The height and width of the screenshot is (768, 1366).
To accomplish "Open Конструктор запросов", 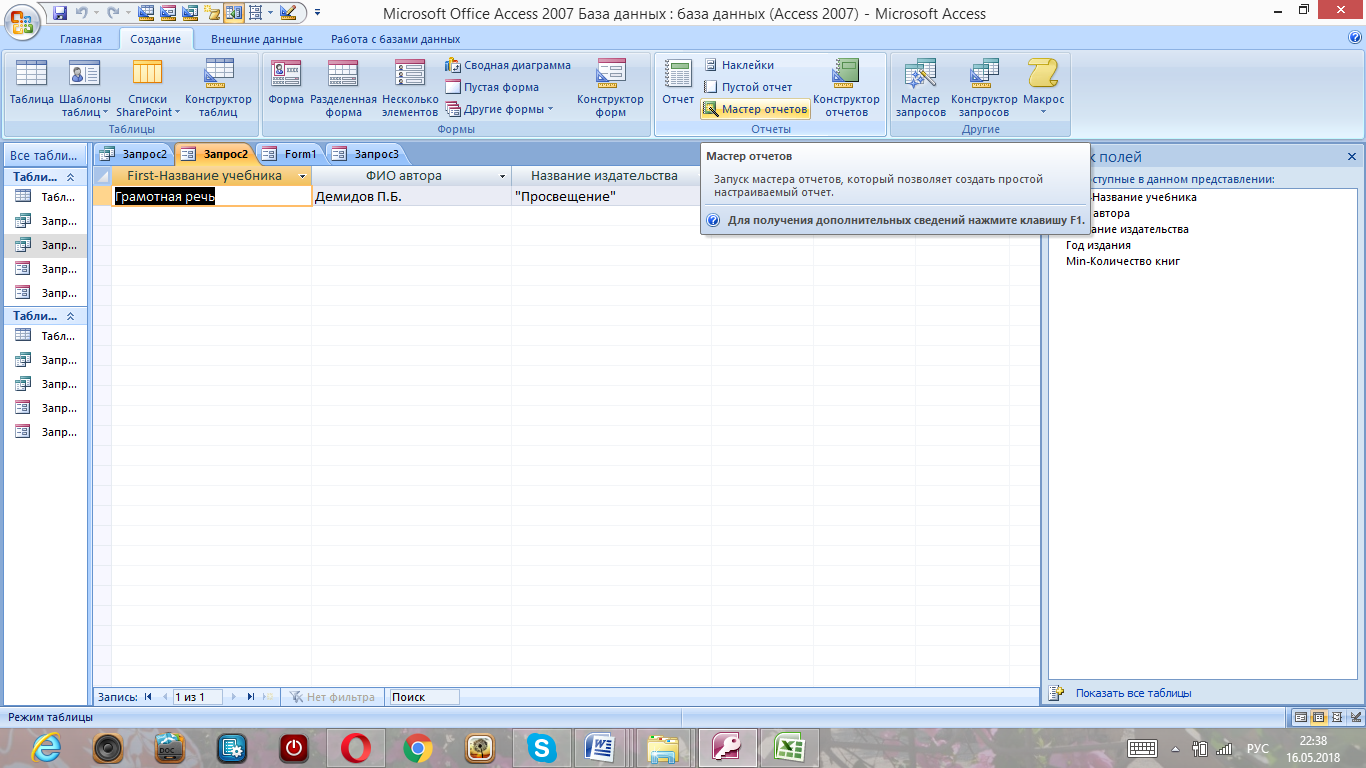I will coord(984,88).
